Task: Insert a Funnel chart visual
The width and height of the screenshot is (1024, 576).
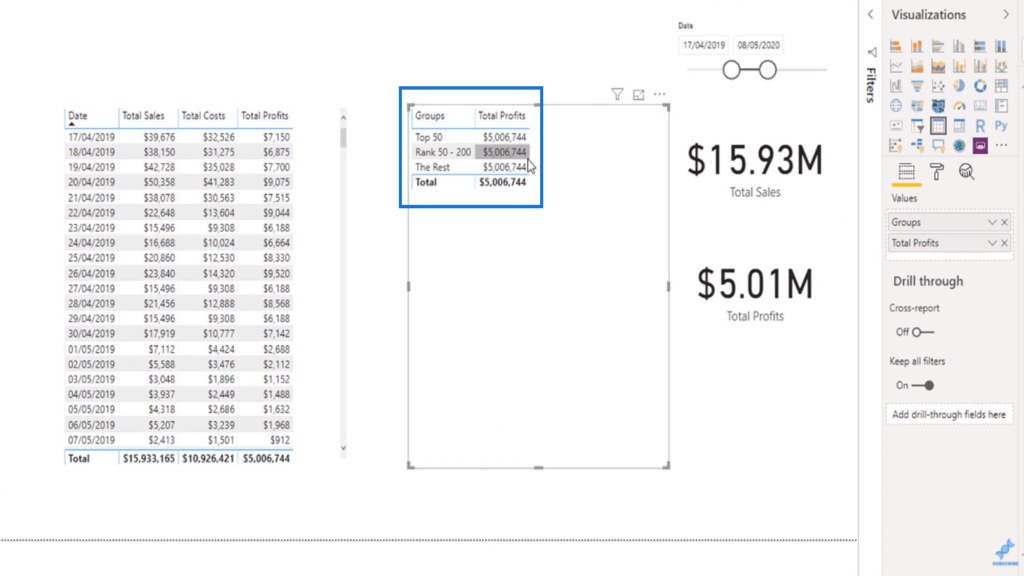Action: pyautogui.click(x=917, y=86)
